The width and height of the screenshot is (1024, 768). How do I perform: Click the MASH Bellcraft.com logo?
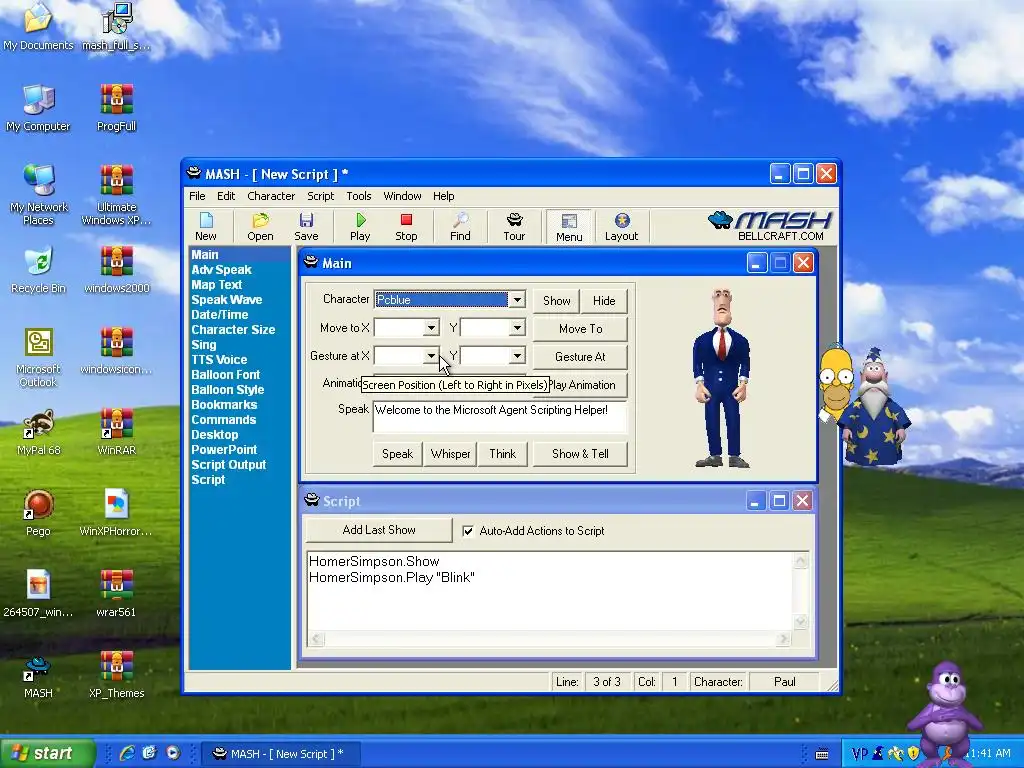click(770, 226)
